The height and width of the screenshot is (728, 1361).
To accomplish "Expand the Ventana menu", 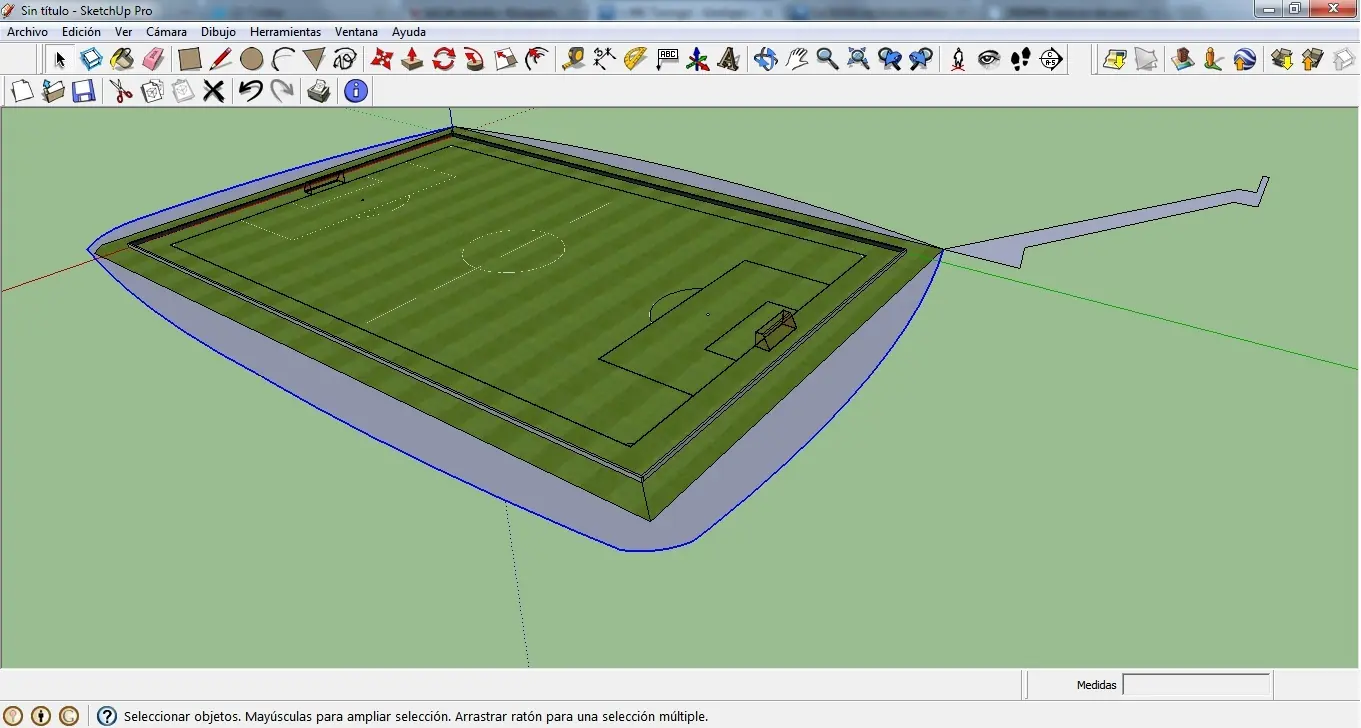I will tap(356, 32).
